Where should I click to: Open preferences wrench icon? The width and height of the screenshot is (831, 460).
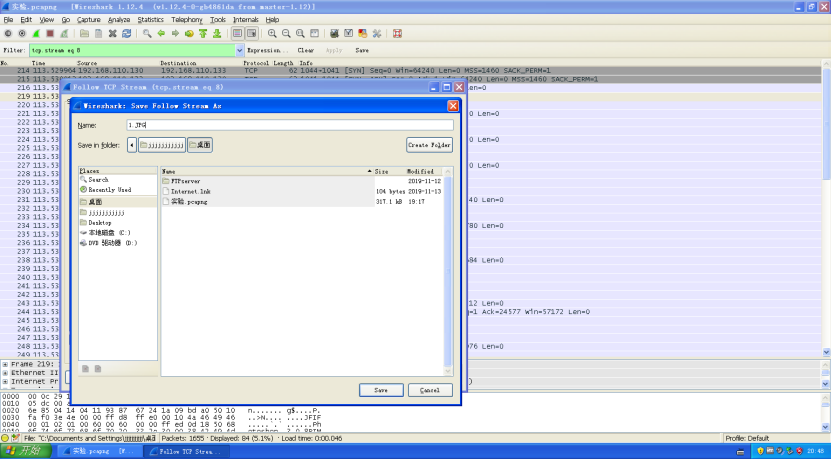[x=377, y=33]
